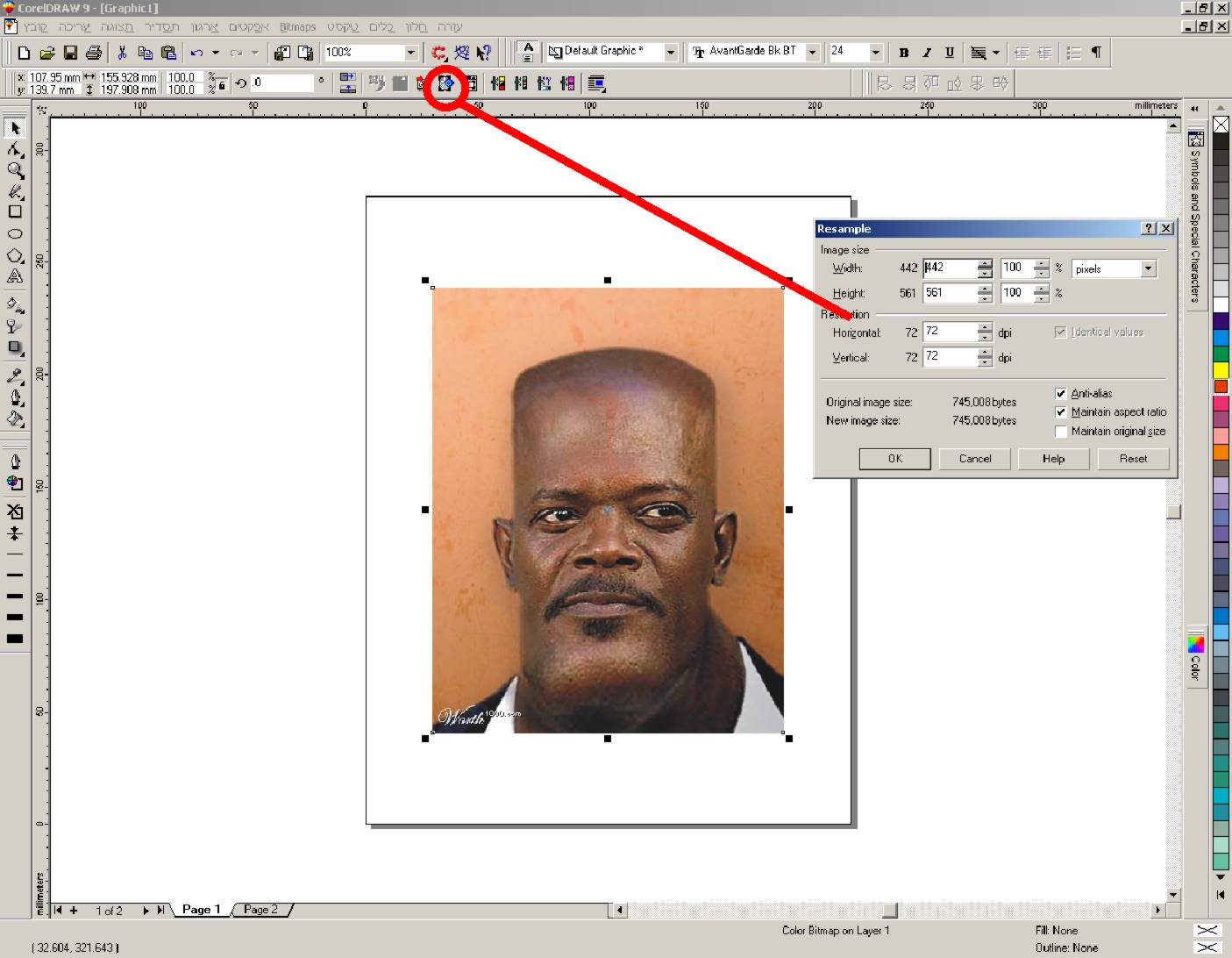This screenshot has width=1232, height=958.
Task: Toggle Underline text formatting
Action: 950,53
